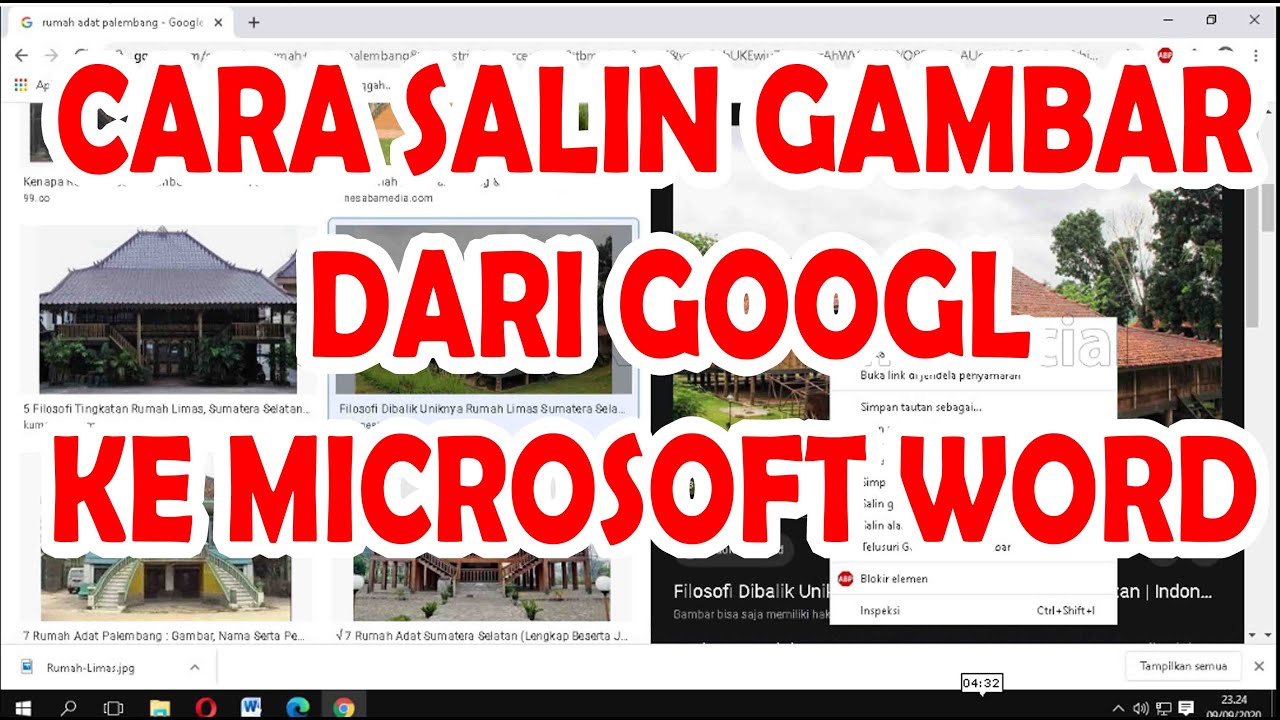
Task: Open the notification center icon
Action: tap(1186, 709)
